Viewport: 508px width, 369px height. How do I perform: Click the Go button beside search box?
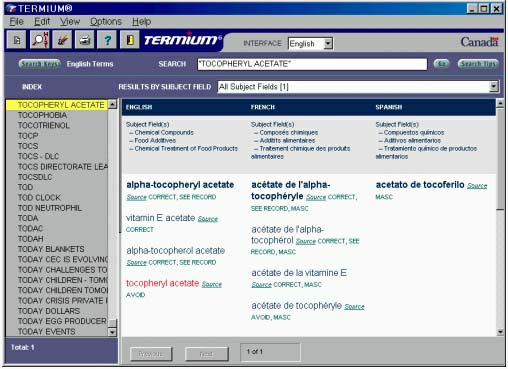click(441, 64)
